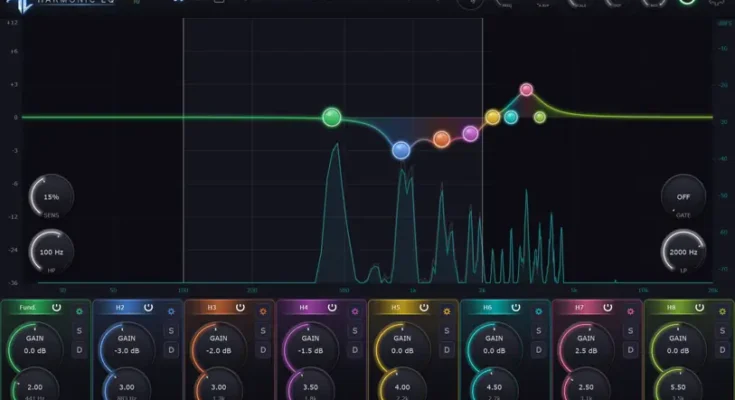Open the H8 band lime gear settings
The height and width of the screenshot is (400, 735).
coord(722,311)
